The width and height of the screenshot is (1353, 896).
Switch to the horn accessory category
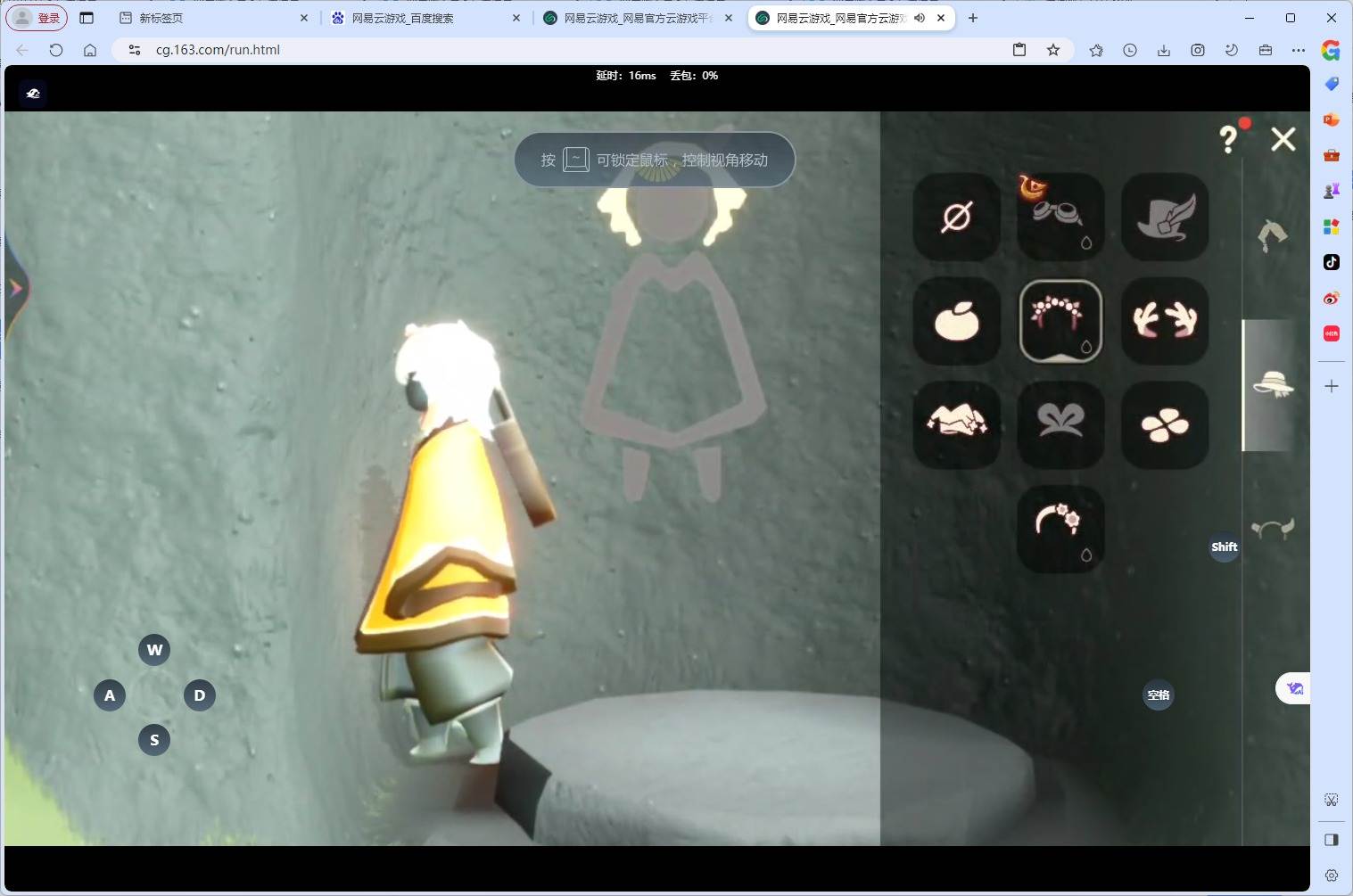pyautogui.click(x=1273, y=529)
